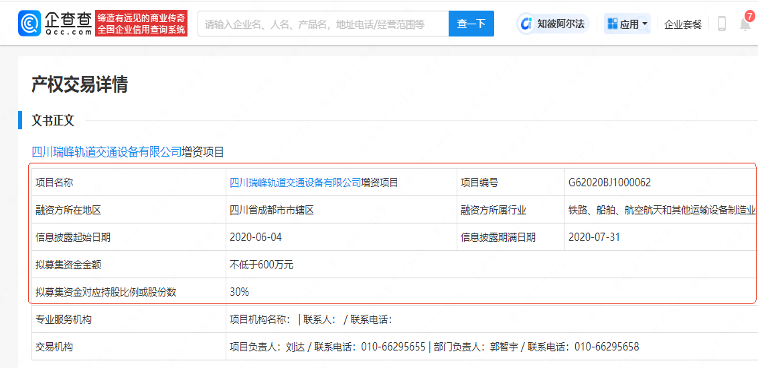Click the mobile phone icon in header
Screen dimensions: 758x368
coord(722,24)
